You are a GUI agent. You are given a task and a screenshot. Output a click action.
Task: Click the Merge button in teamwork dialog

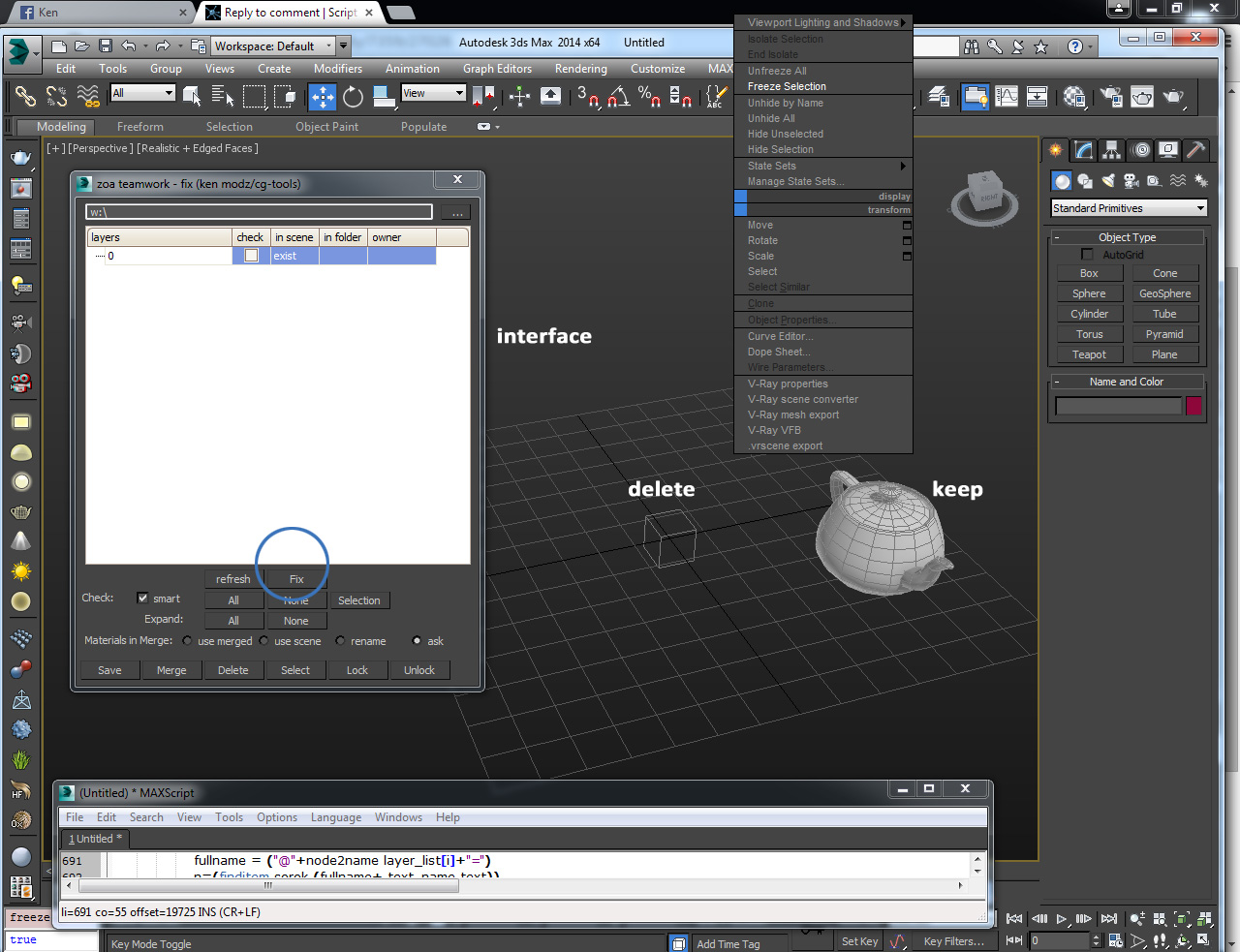tap(171, 670)
